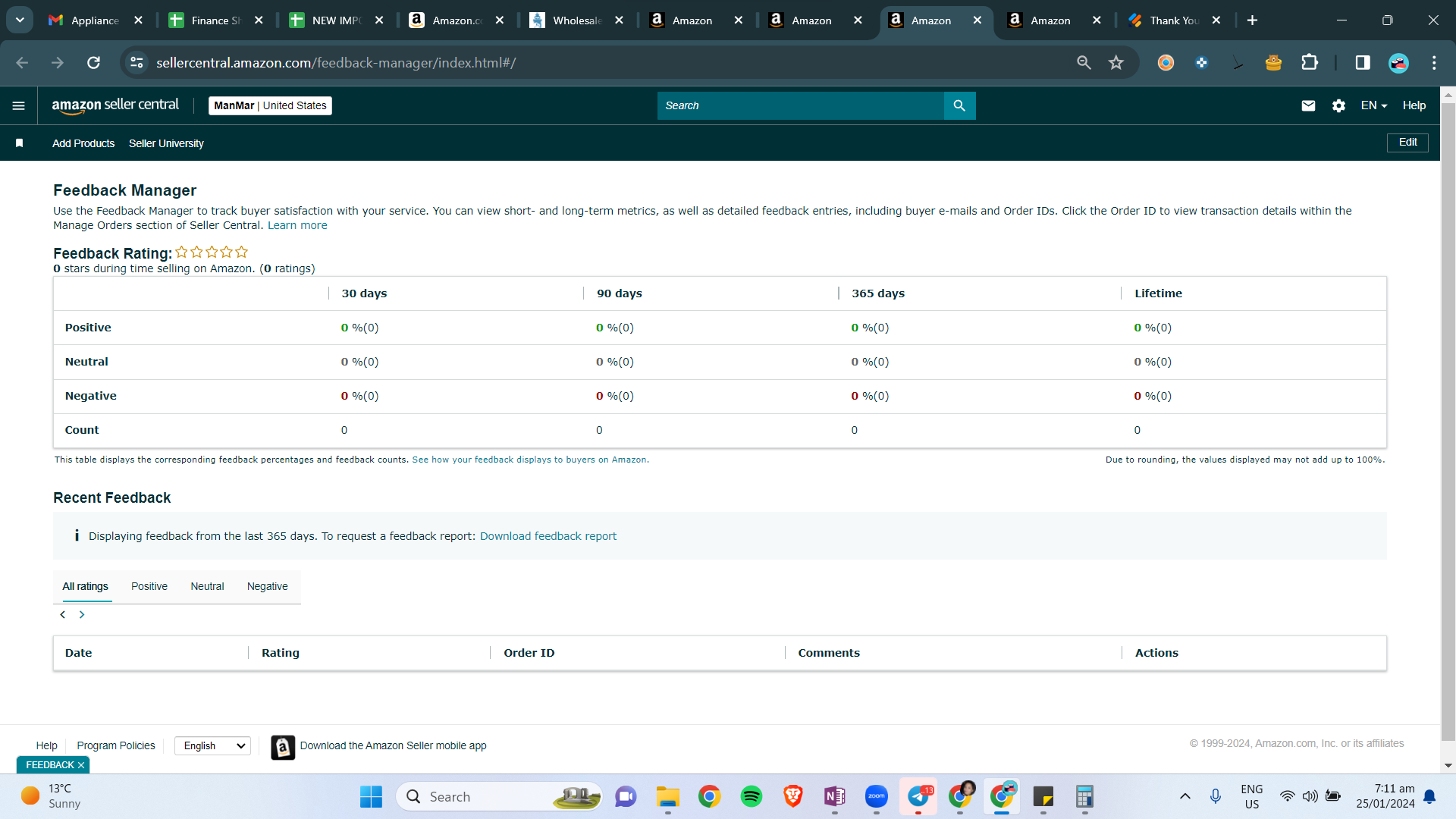
Task: Open Telegram from the taskbar
Action: click(x=918, y=796)
